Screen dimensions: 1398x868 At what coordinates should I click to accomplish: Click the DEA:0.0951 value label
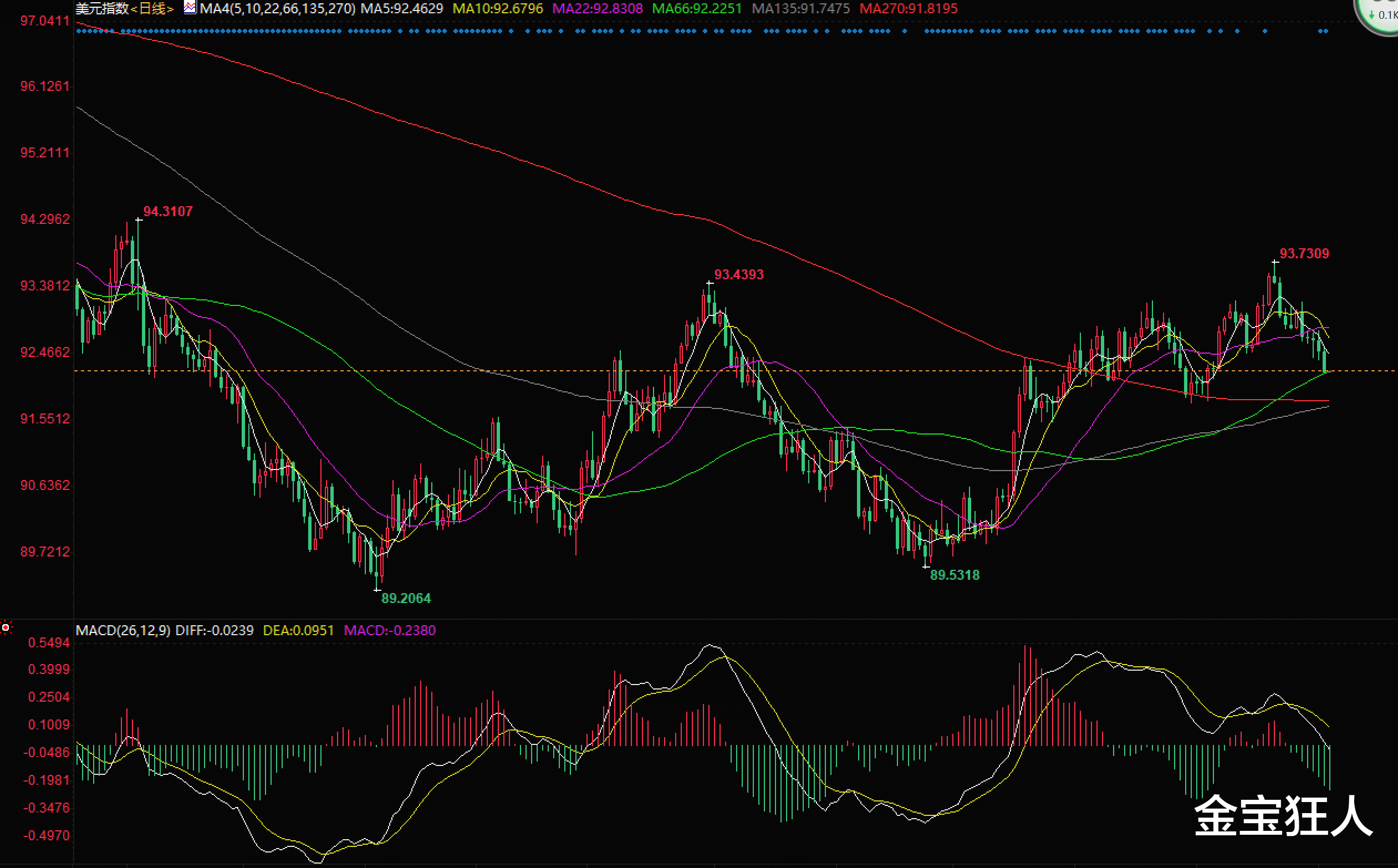298,630
